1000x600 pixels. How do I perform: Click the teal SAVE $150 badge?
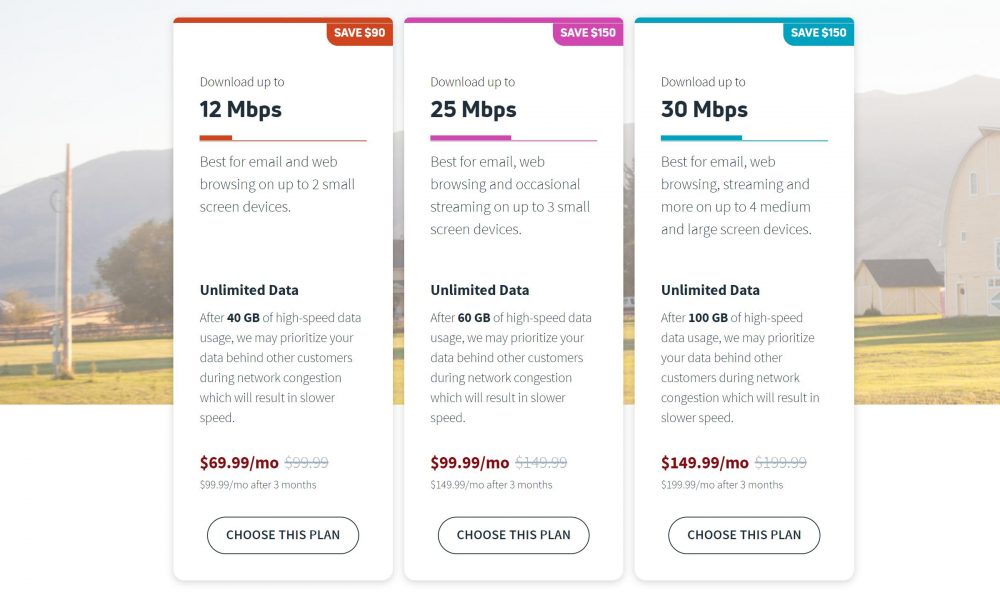(x=818, y=33)
